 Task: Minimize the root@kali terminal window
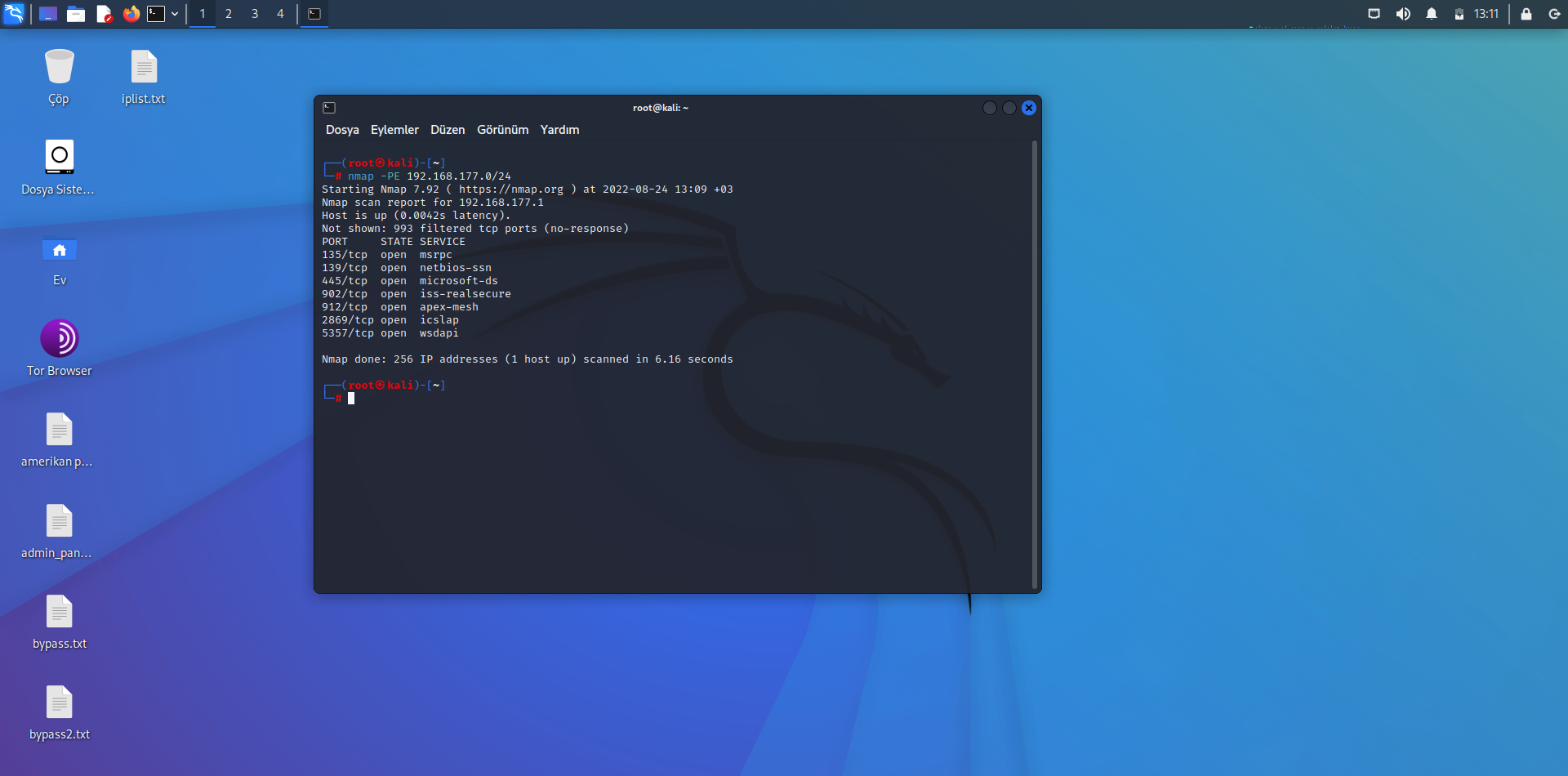[x=990, y=108]
